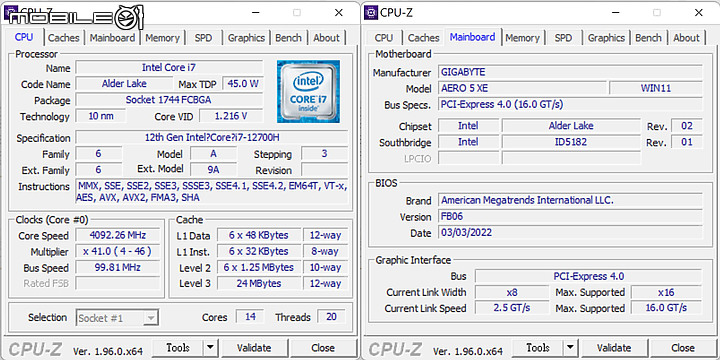Click BIOS Brand American Megatrends International LLC.
This screenshot has height=360, width=720.
tap(570, 200)
